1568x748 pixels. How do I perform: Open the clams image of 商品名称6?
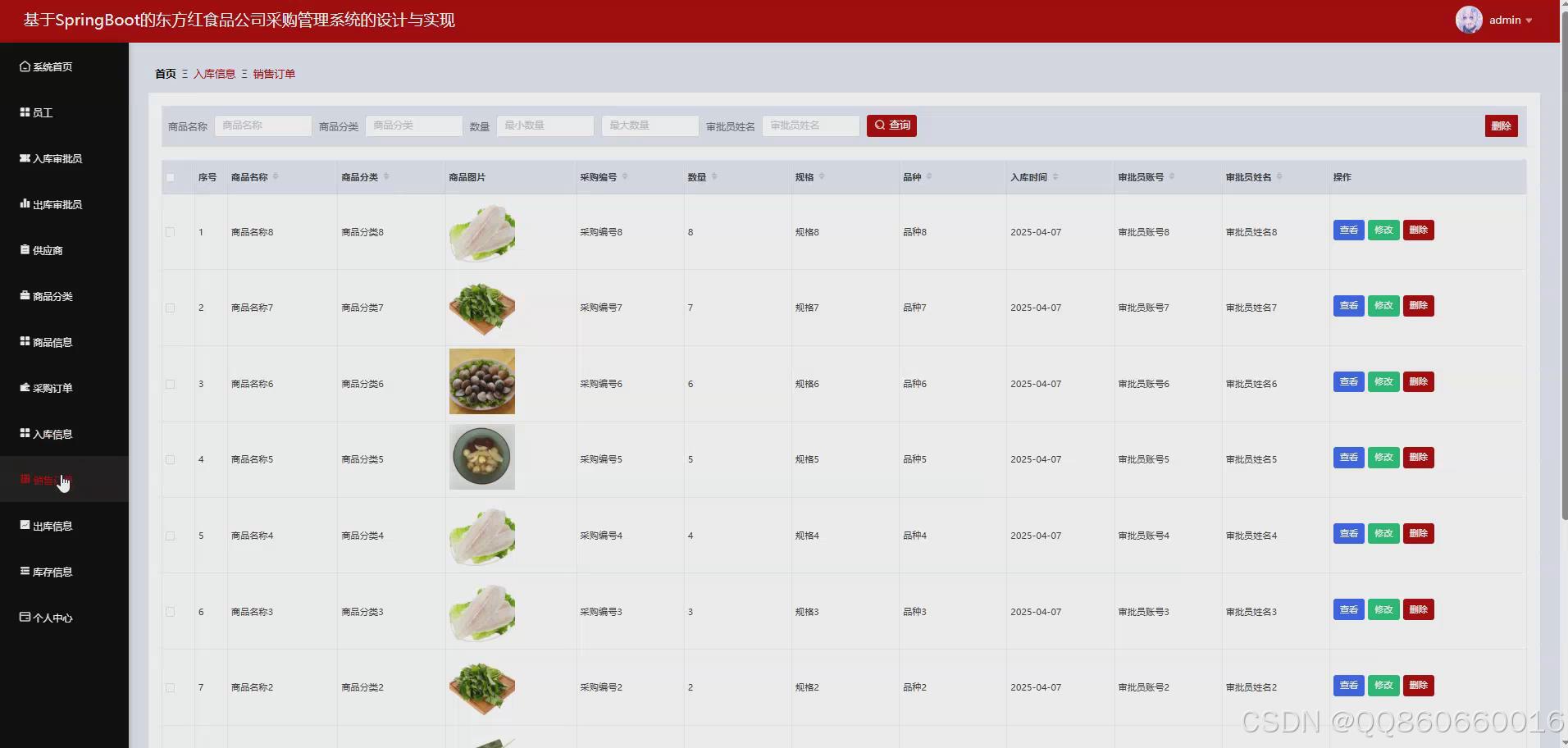[x=482, y=381]
